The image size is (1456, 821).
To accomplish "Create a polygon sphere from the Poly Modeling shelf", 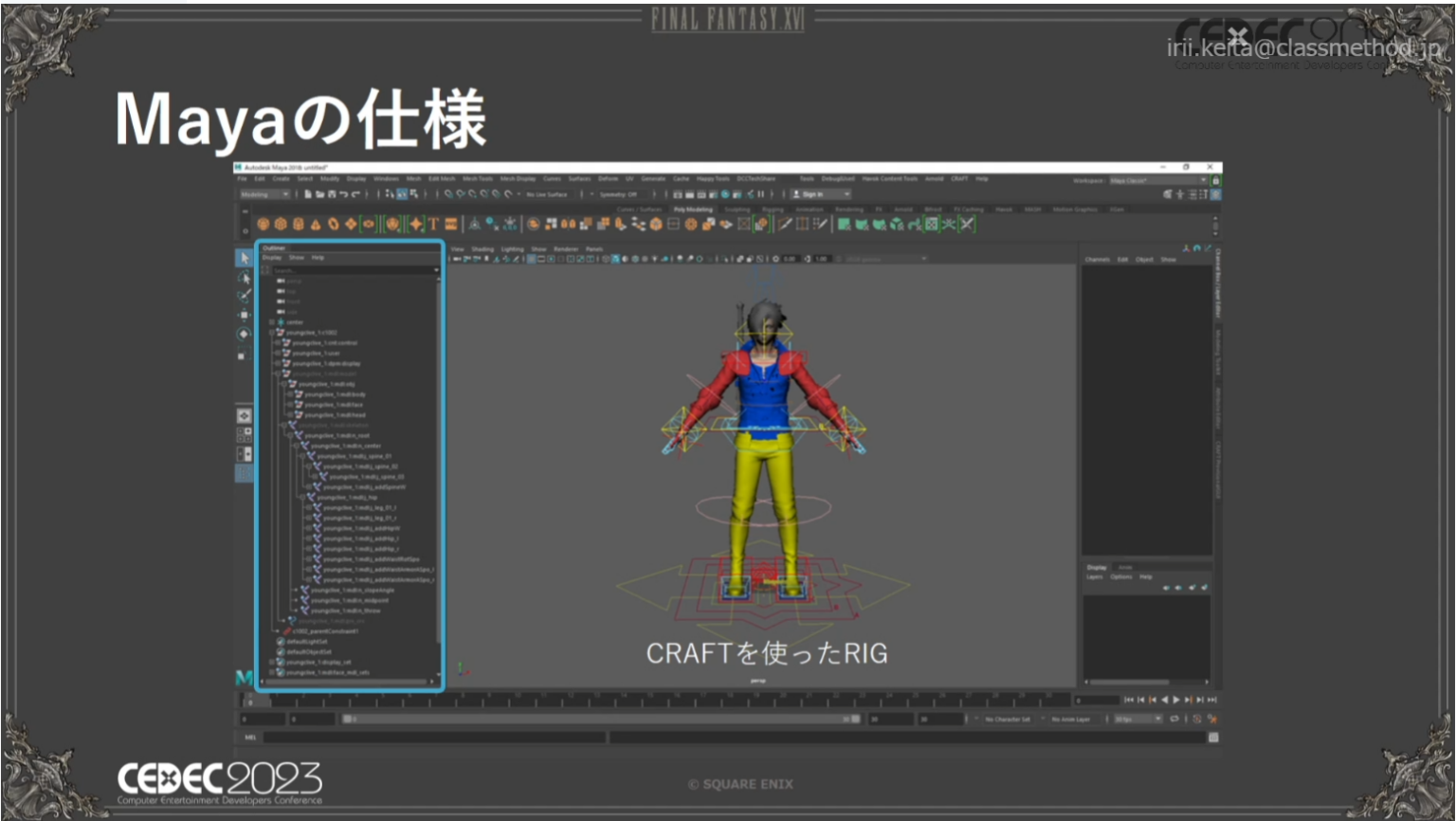I will click(262, 225).
